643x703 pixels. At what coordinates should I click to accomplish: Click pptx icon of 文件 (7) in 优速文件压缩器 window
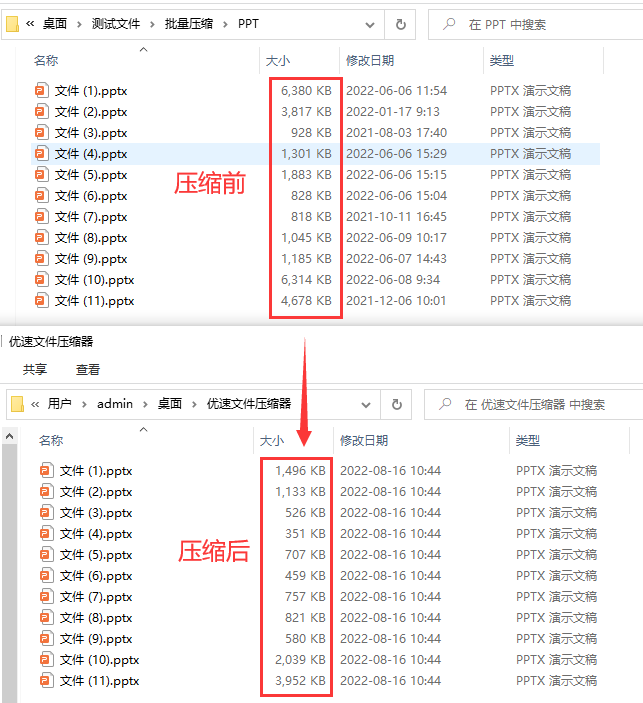[x=47, y=597]
